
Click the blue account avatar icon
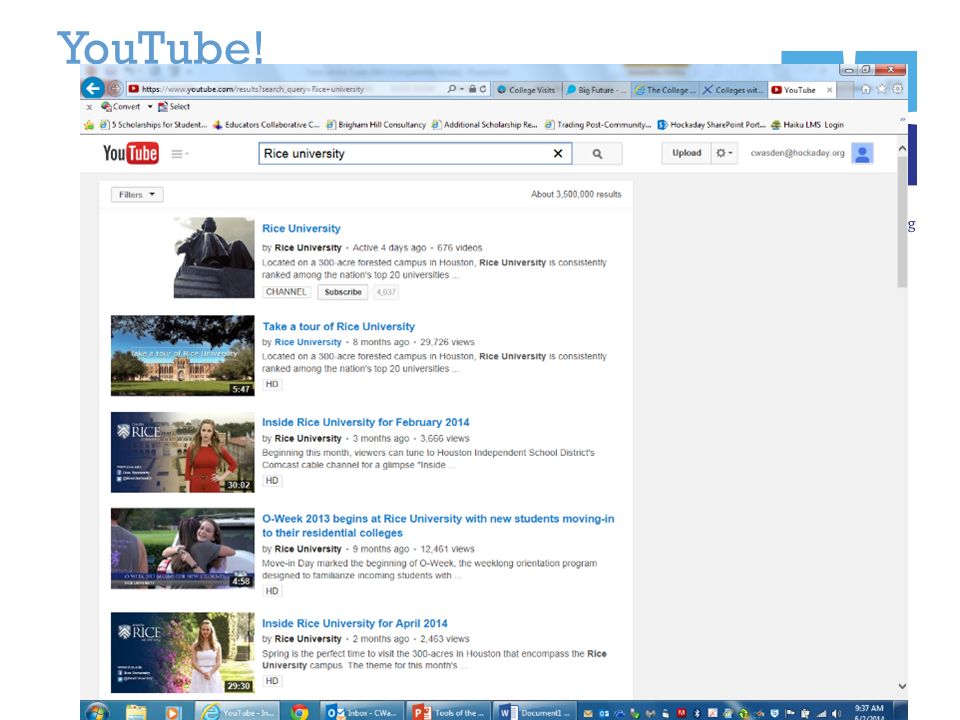(x=862, y=154)
